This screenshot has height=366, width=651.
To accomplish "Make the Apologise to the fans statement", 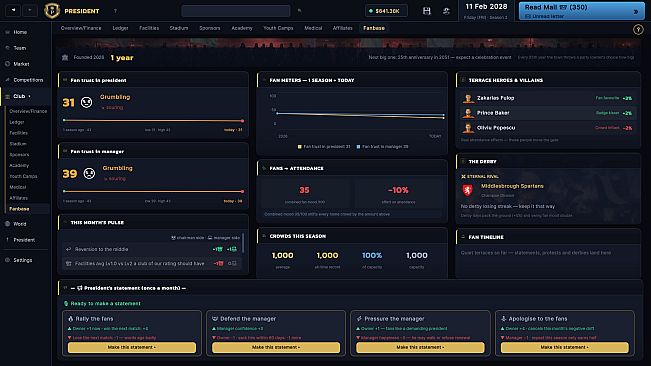I will [565, 347].
